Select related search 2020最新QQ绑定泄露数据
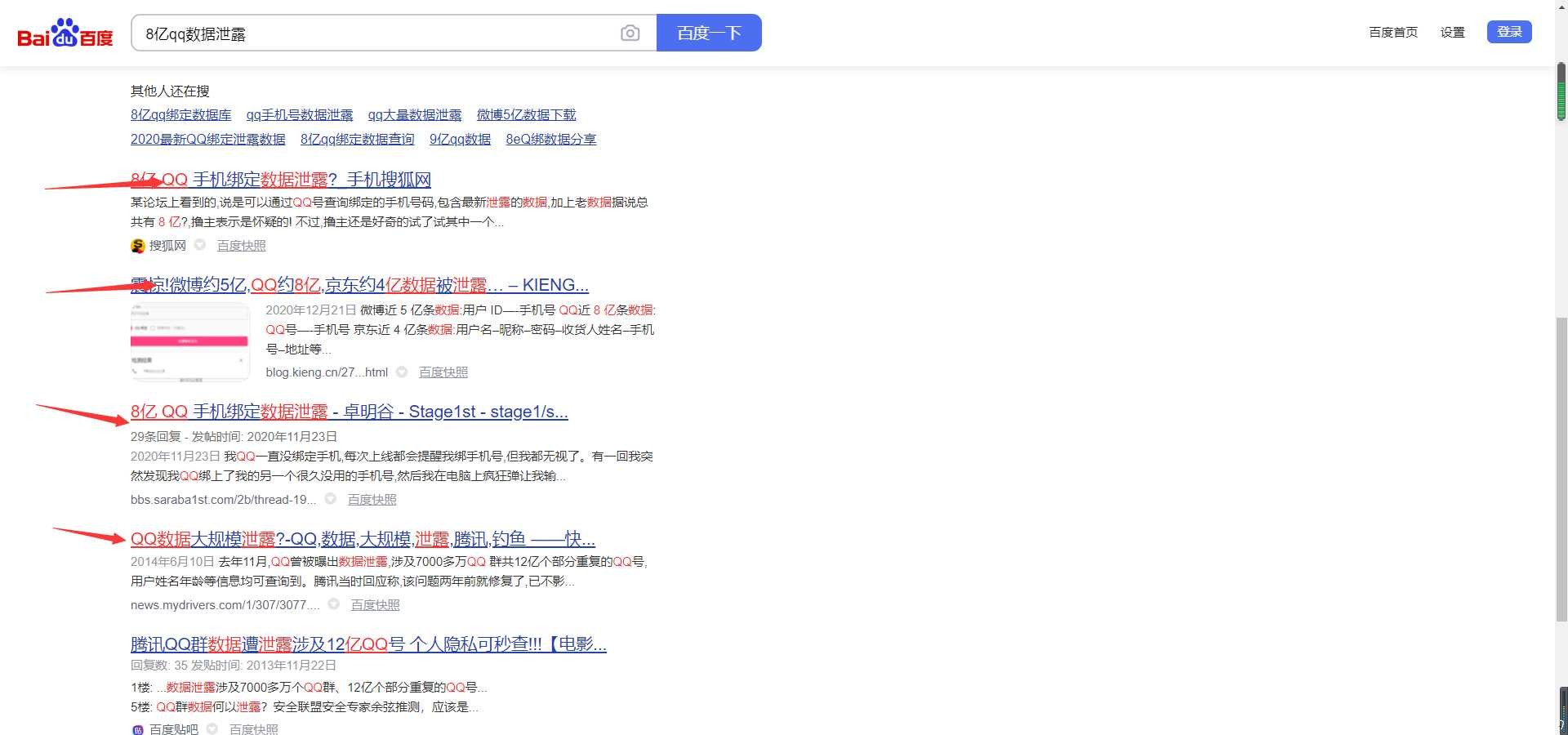The image size is (1568, 735). point(208,140)
